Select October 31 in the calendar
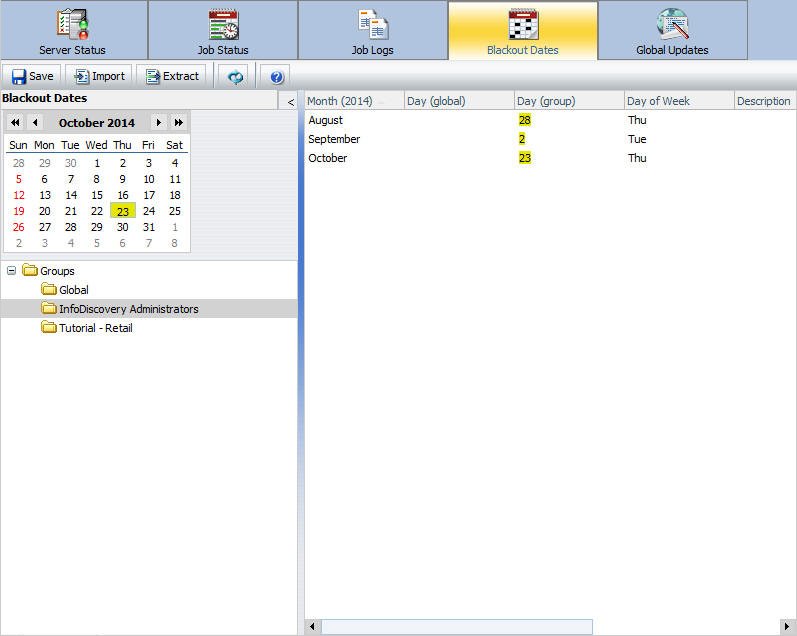 (148, 227)
